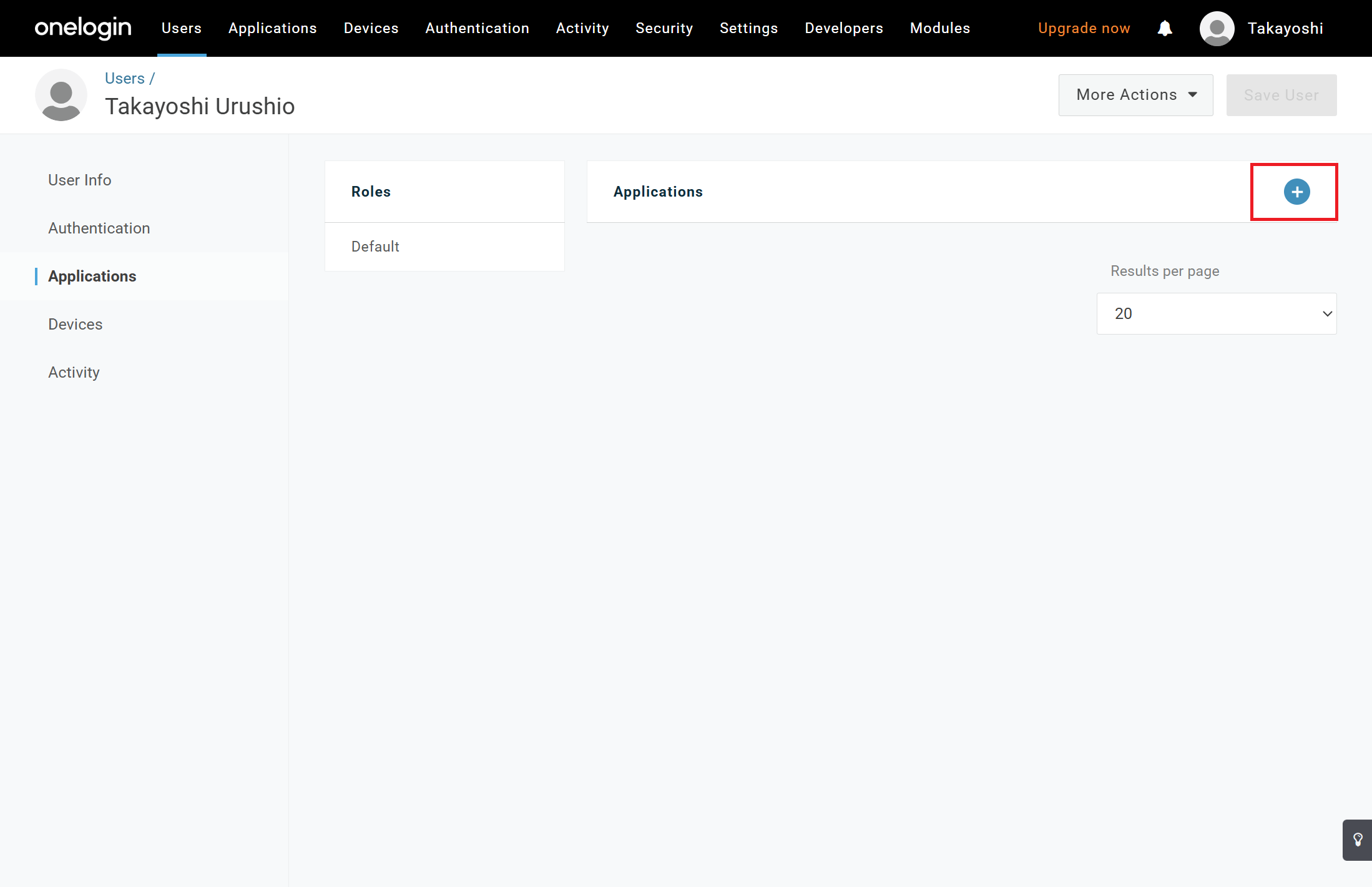Switch to the User Info tab
Image resolution: width=1372 pixels, height=887 pixels.
(x=80, y=180)
